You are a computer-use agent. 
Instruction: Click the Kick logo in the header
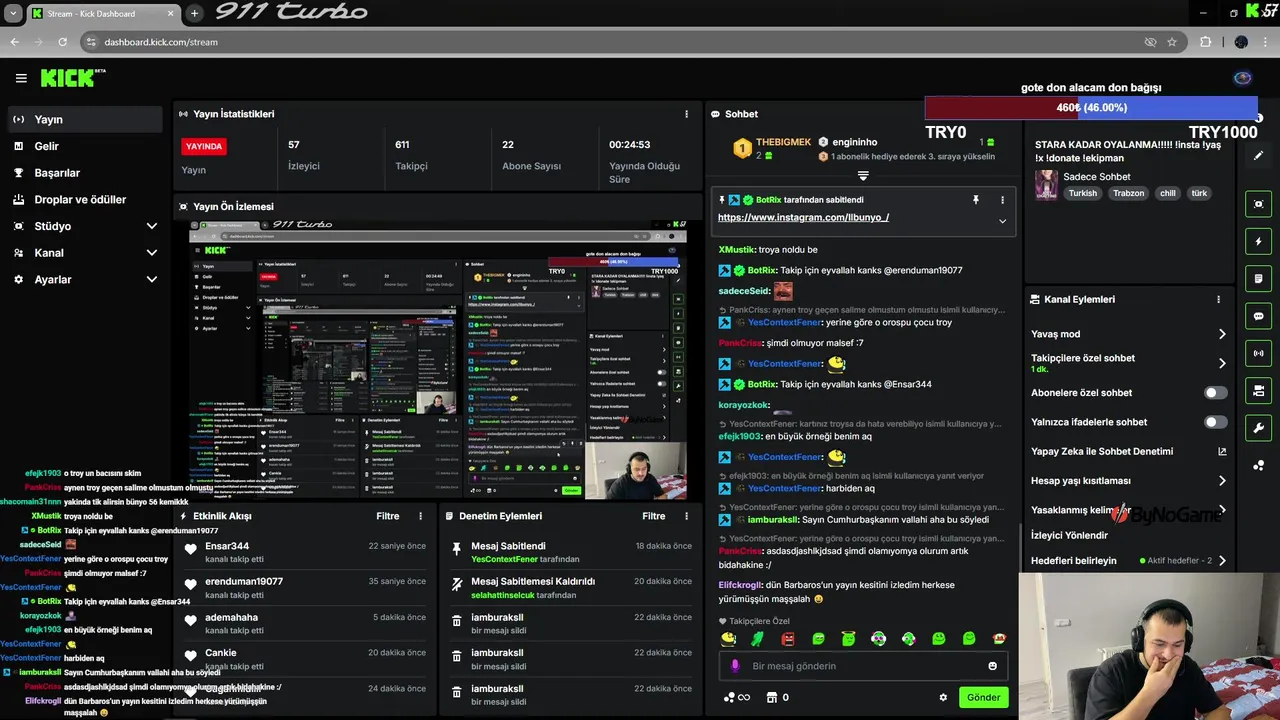(72, 78)
